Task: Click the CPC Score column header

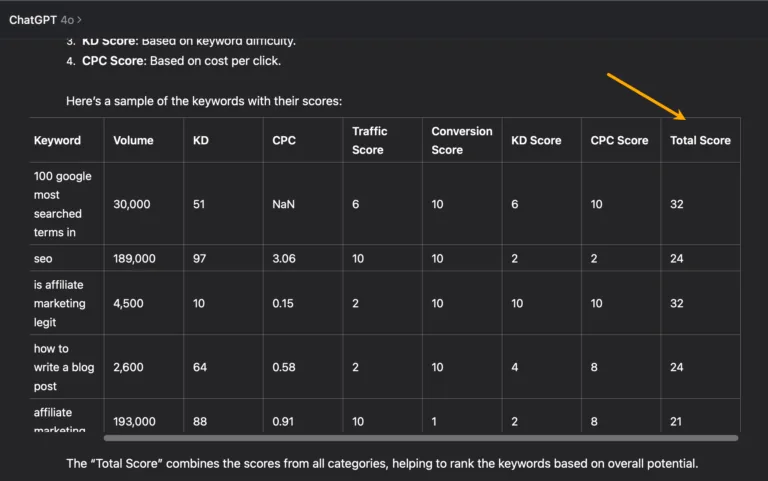Action: pyautogui.click(x=619, y=141)
